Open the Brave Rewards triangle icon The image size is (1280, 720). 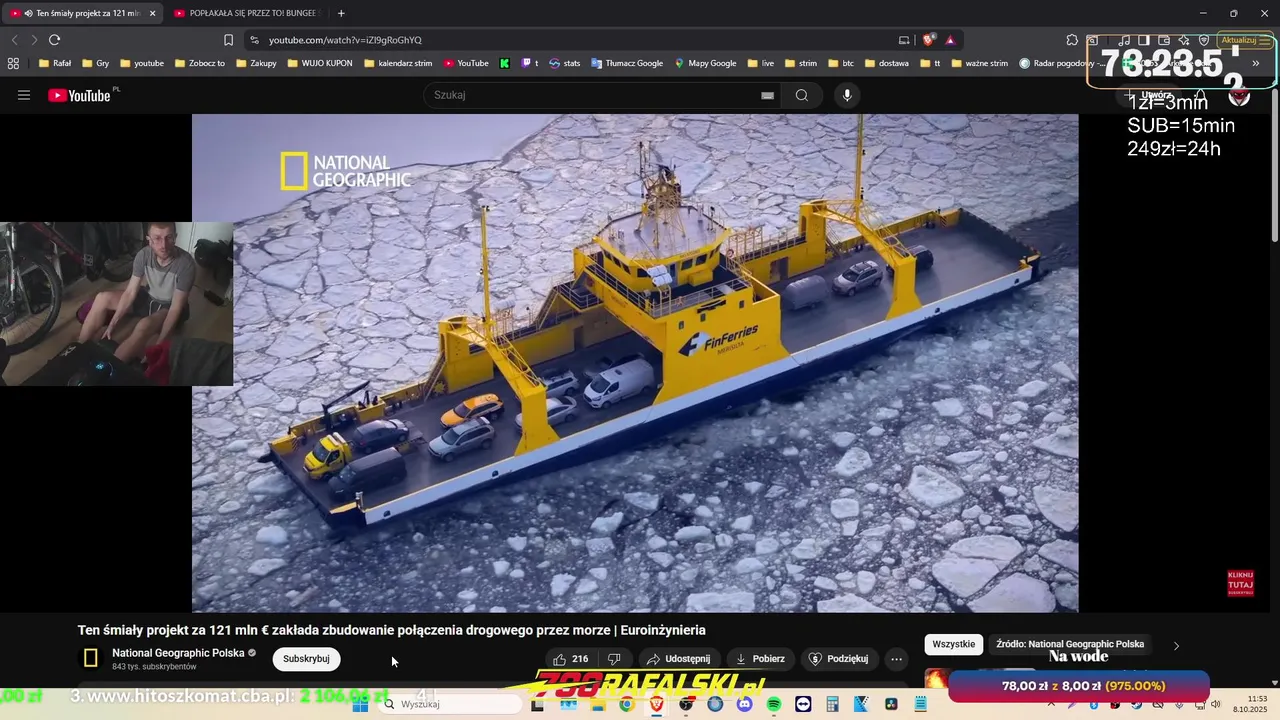click(x=950, y=40)
